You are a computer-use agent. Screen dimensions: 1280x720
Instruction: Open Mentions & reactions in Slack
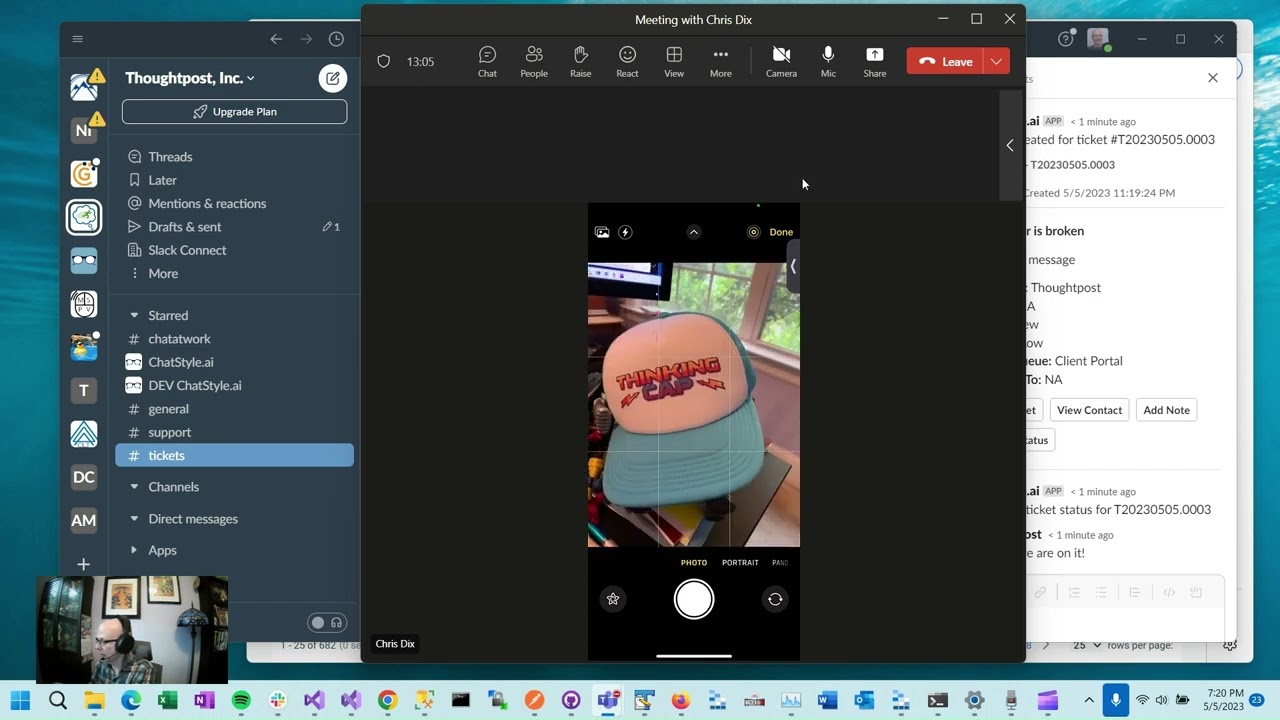[207, 203]
